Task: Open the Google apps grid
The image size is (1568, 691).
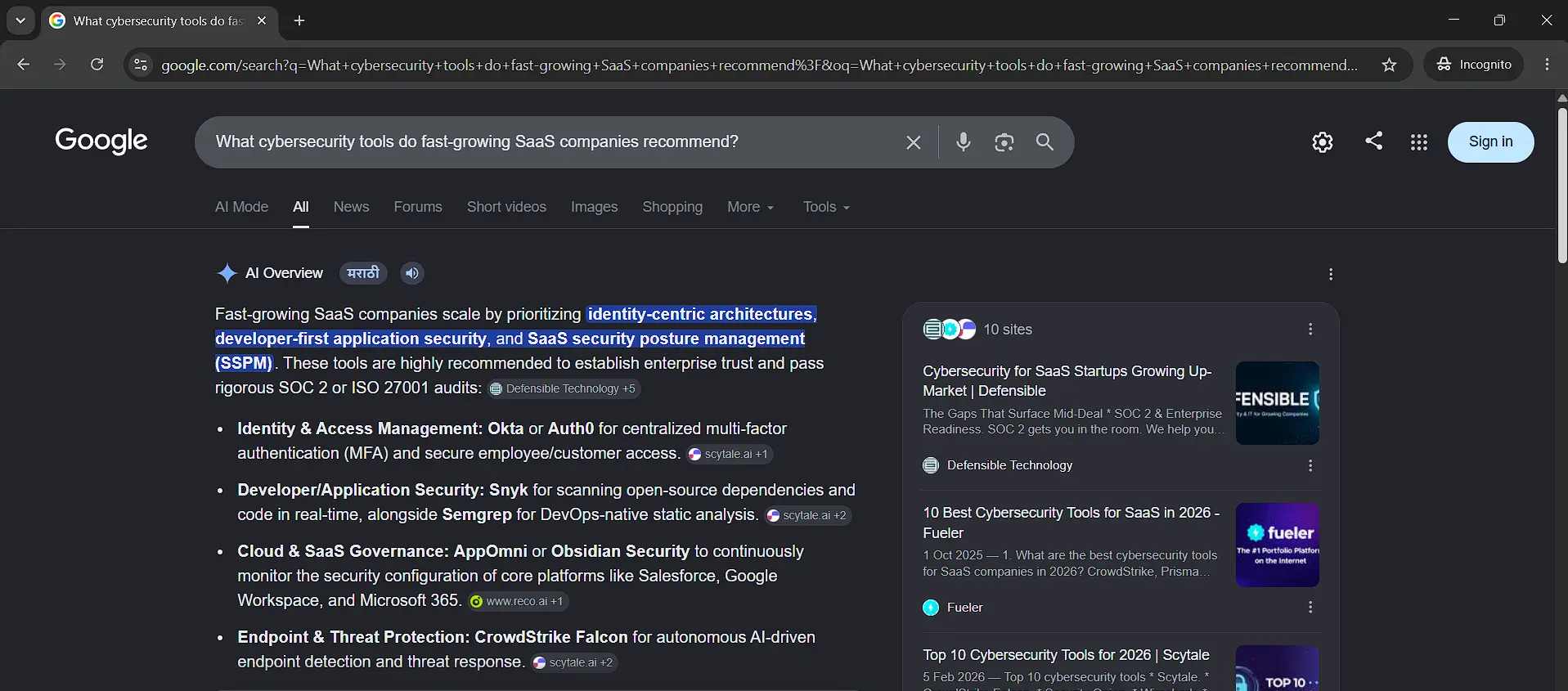Action: coord(1419,142)
